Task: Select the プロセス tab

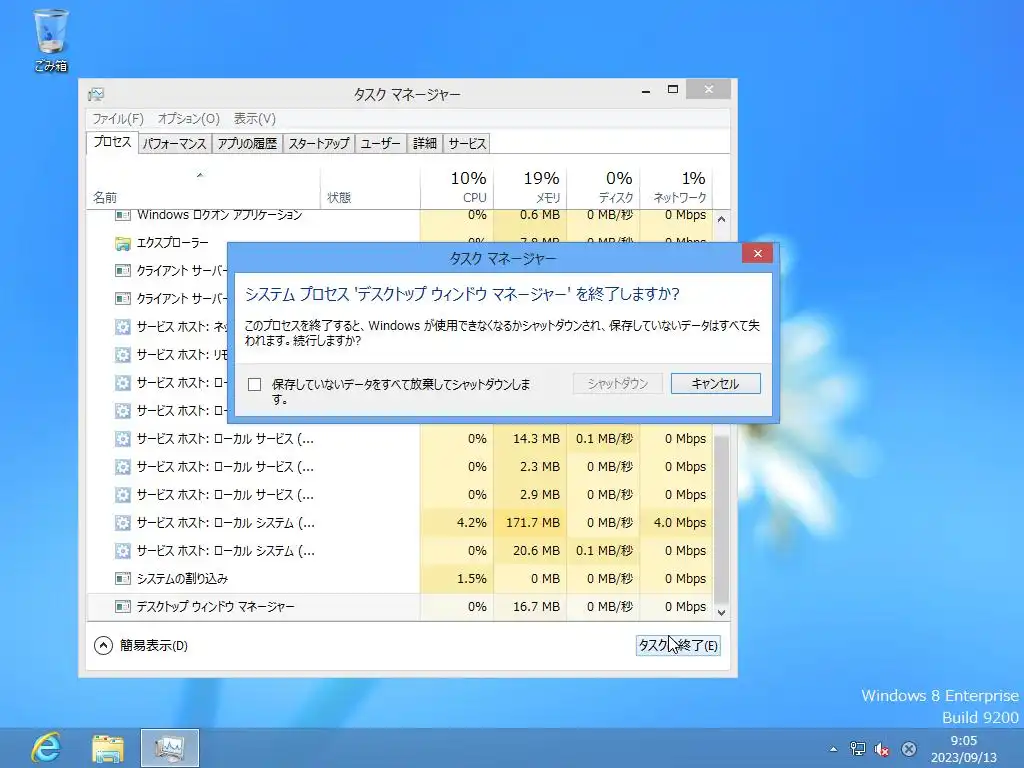Action: 112,142
